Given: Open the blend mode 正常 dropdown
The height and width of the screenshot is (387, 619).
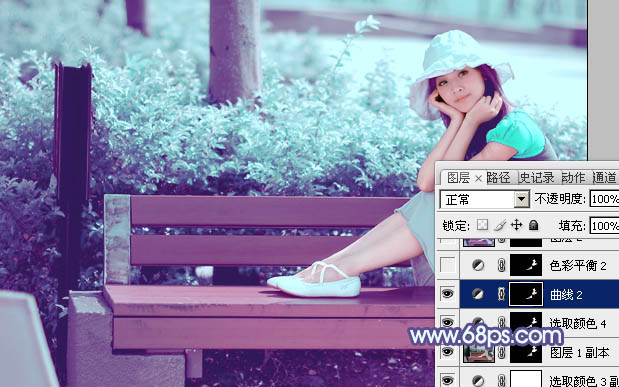Looking at the screenshot, I should tap(484, 200).
